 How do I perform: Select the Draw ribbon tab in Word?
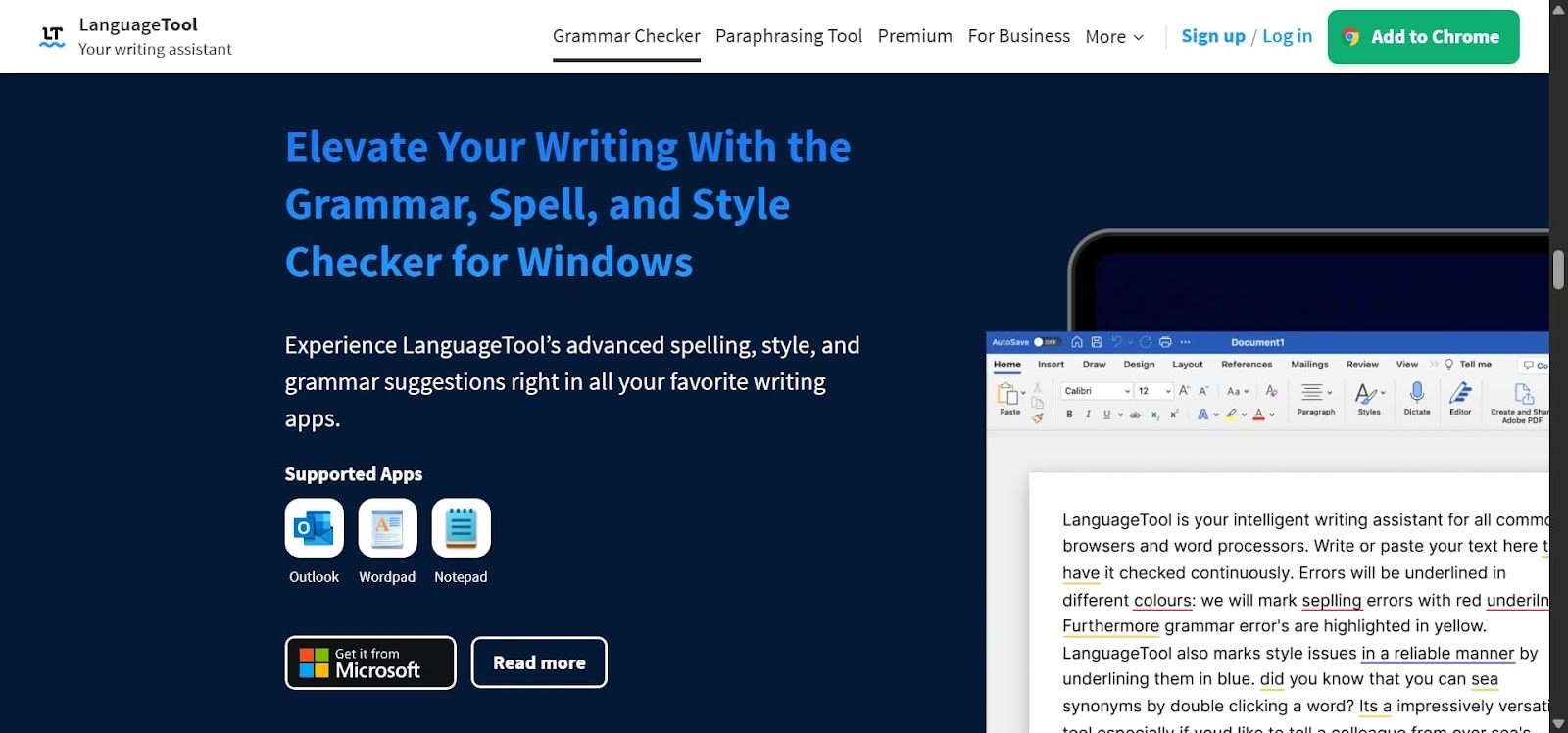pyautogui.click(x=1094, y=365)
